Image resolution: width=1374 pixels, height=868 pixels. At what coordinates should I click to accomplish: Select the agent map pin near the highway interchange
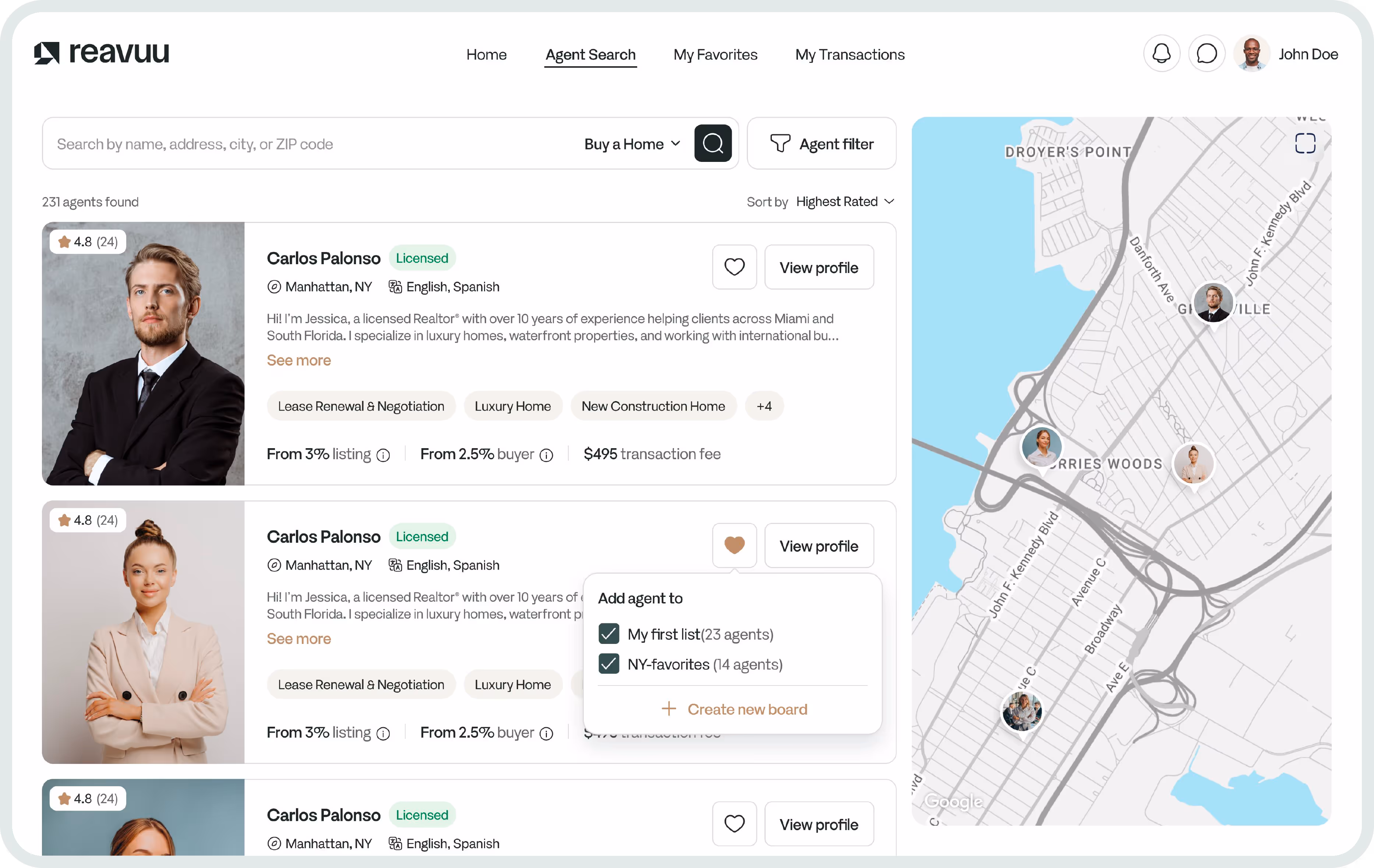pos(1041,448)
